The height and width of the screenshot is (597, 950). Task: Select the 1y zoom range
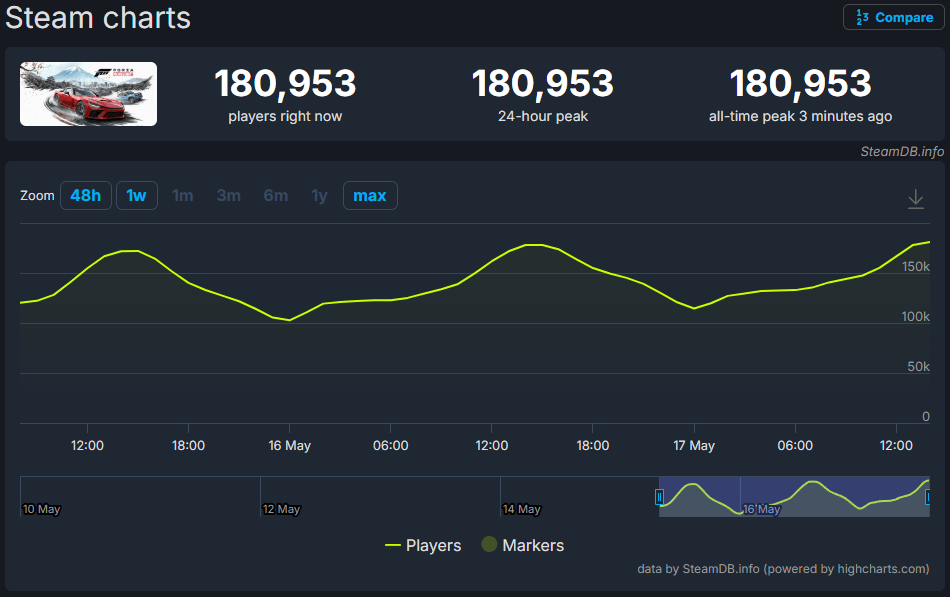[x=319, y=196]
